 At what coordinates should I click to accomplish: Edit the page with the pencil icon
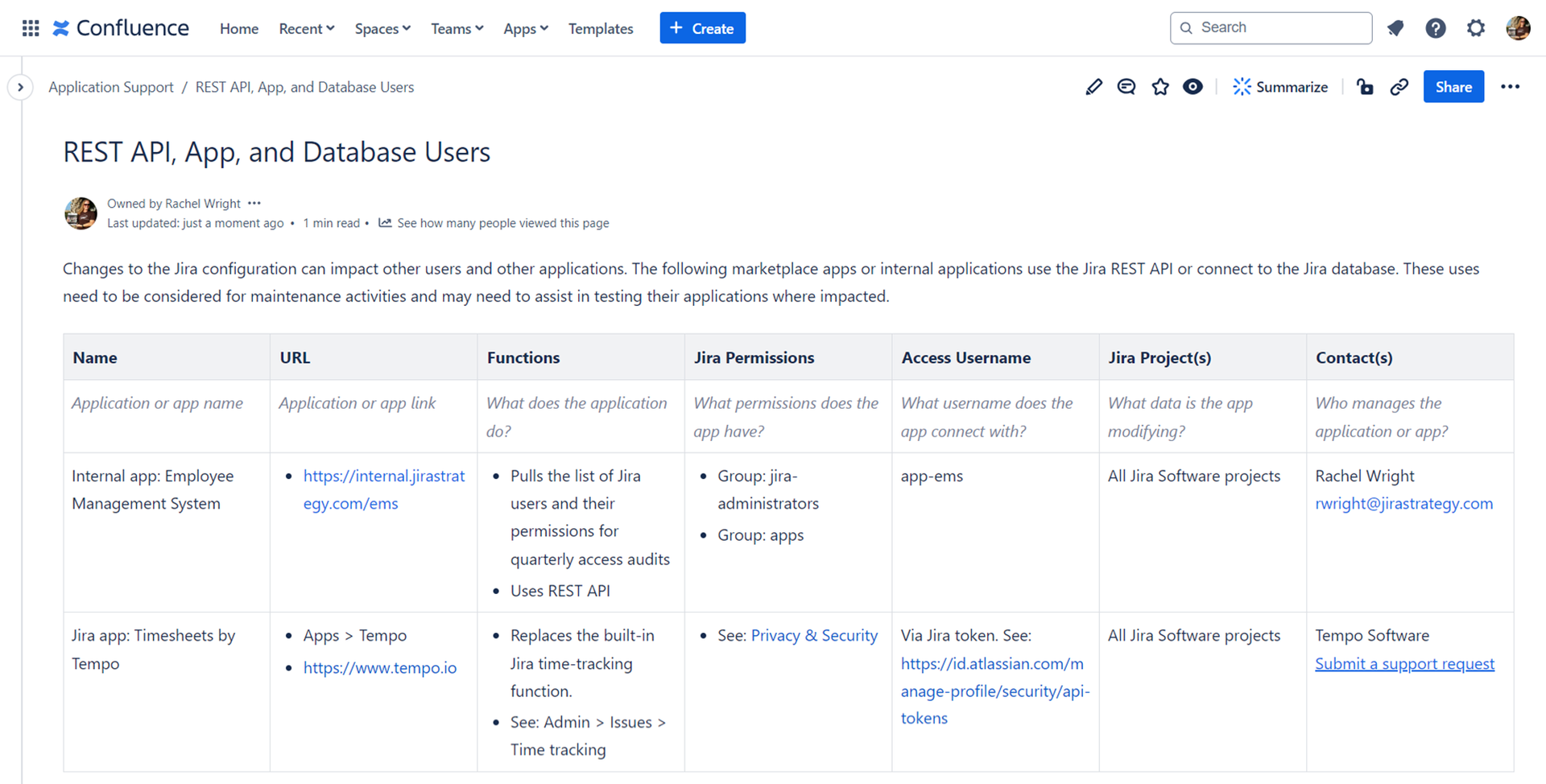[x=1093, y=86]
